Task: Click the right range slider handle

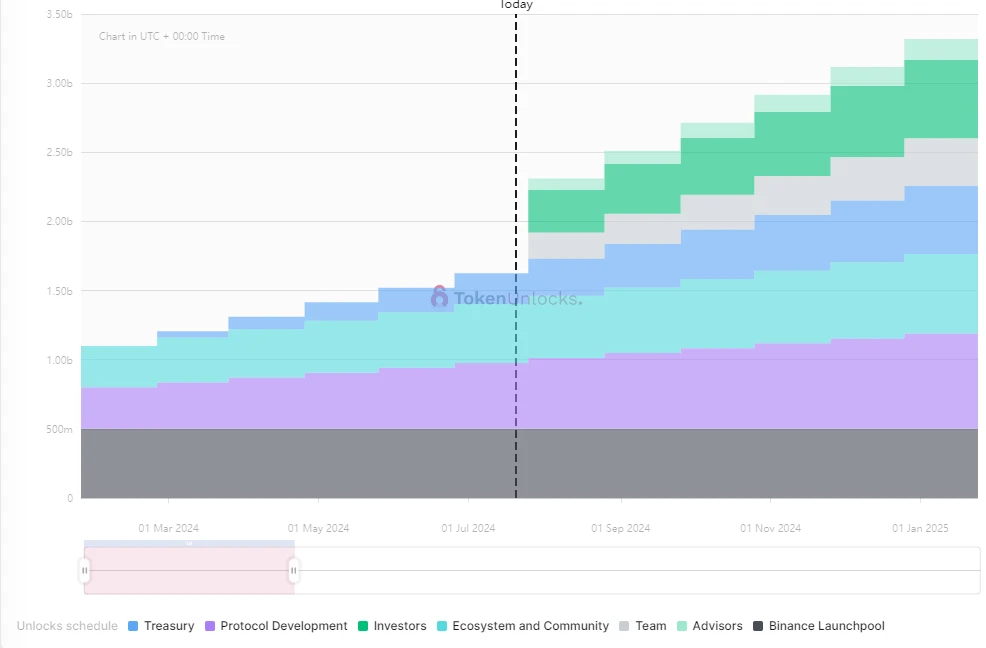Action: click(x=294, y=570)
